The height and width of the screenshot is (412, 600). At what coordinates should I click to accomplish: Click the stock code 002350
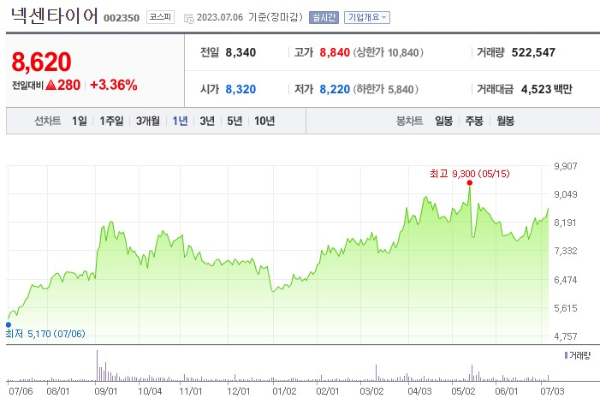(121, 18)
